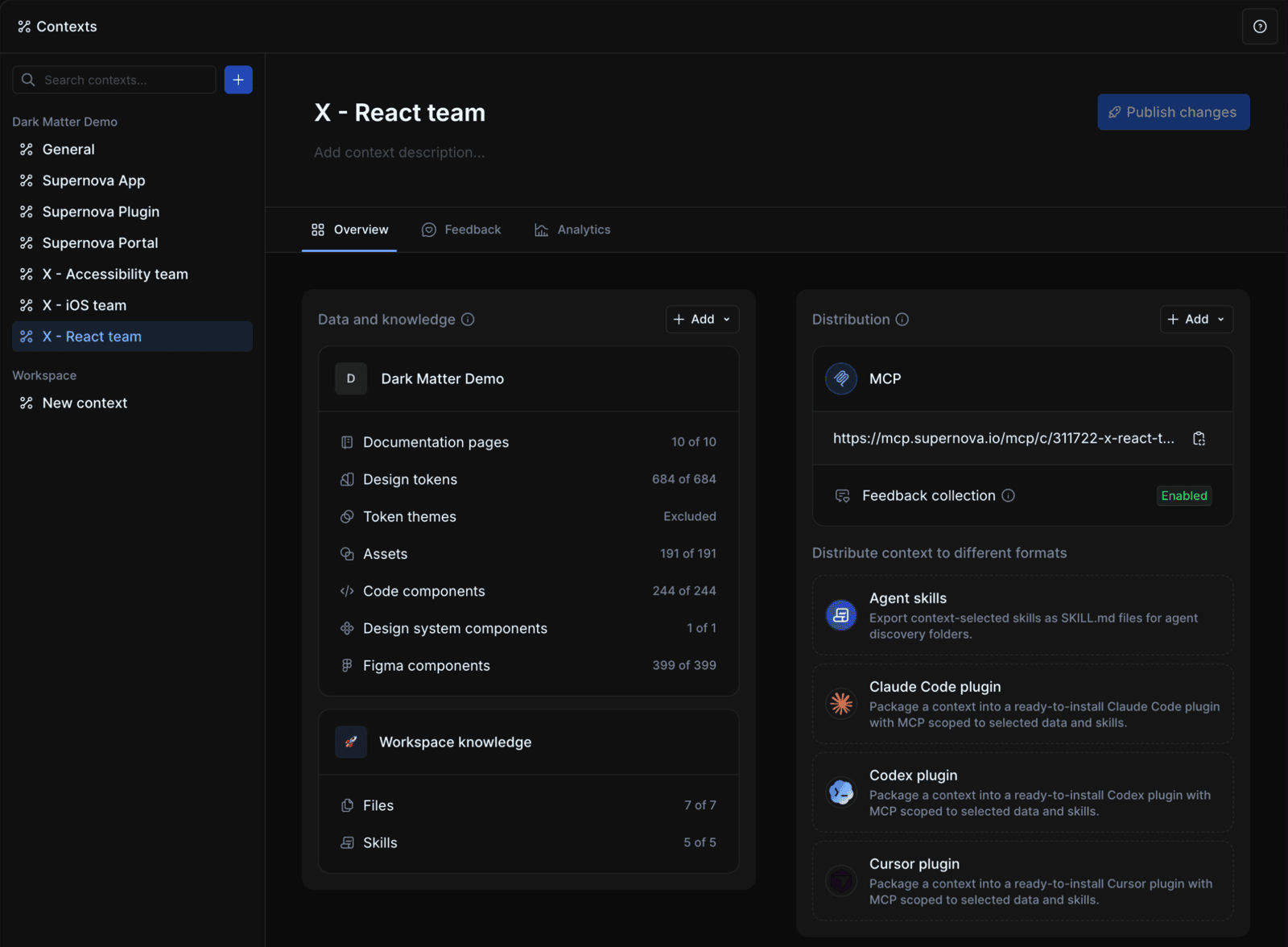Click the Files icon in Workspace knowledge
1288x947 pixels.
[x=347, y=805]
